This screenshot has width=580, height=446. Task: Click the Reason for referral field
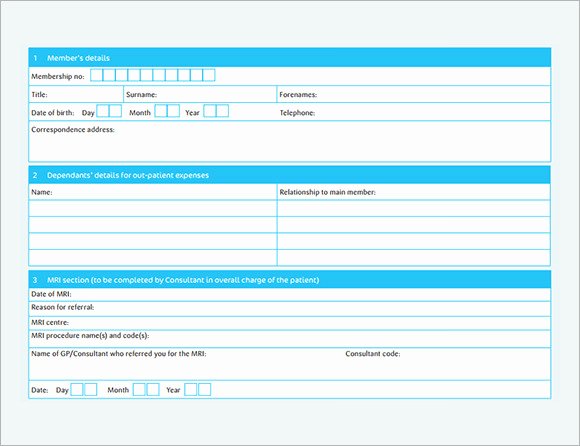tap(290, 309)
